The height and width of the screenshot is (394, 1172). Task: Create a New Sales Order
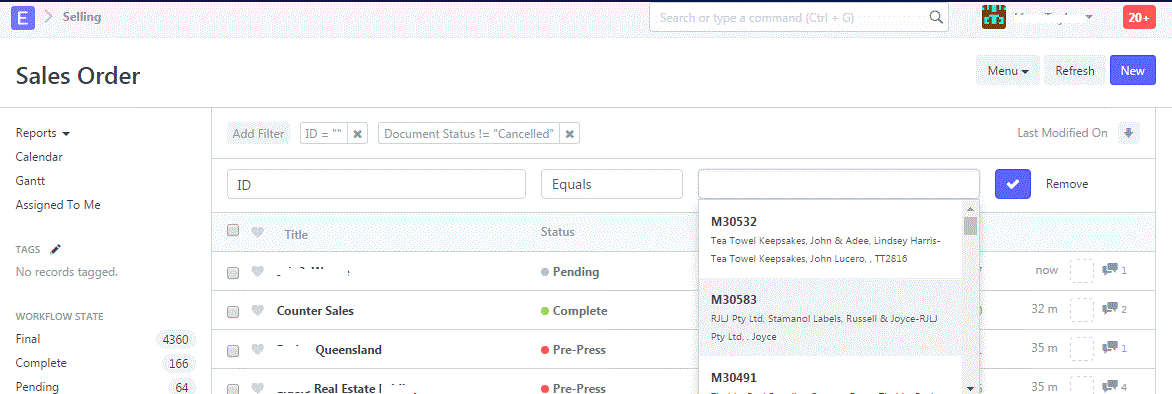(x=1132, y=71)
